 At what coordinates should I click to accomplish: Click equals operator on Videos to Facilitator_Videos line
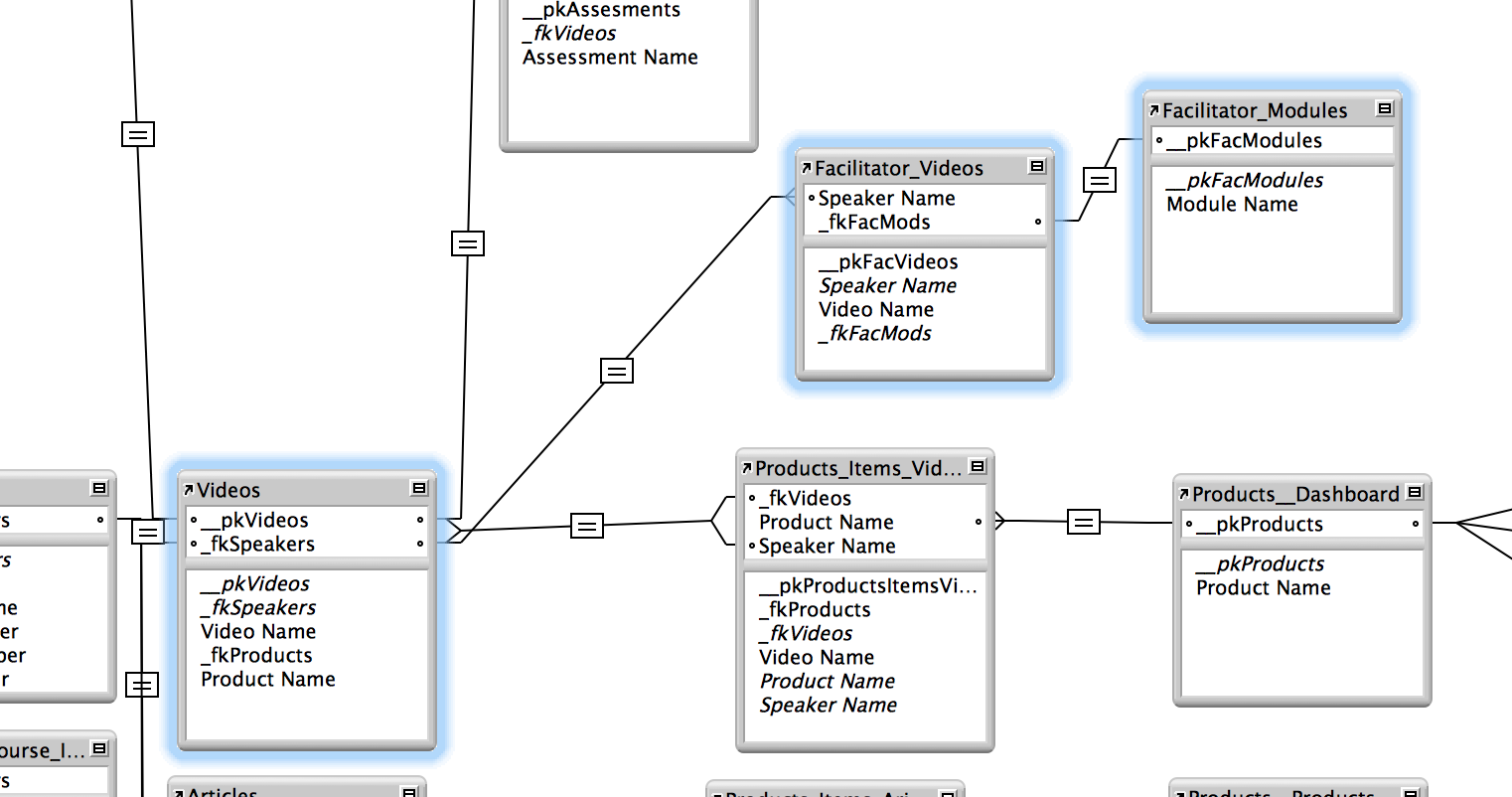click(x=617, y=371)
